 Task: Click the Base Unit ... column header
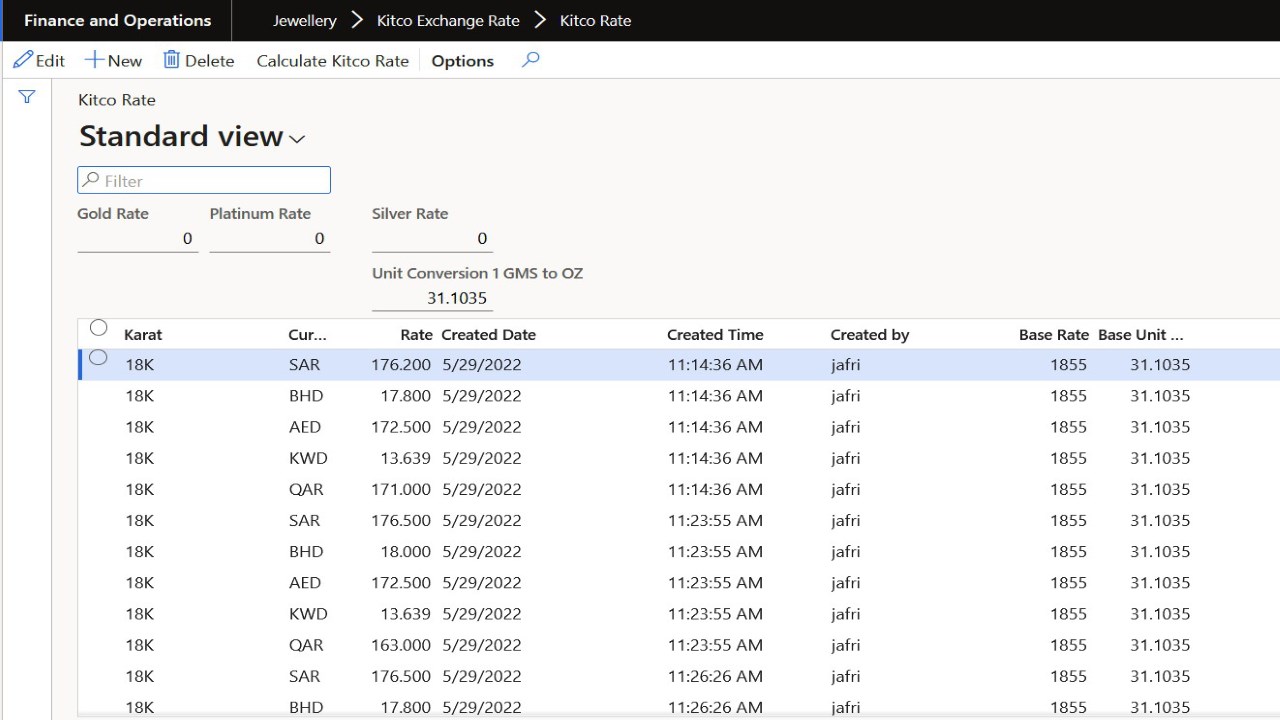click(1140, 335)
